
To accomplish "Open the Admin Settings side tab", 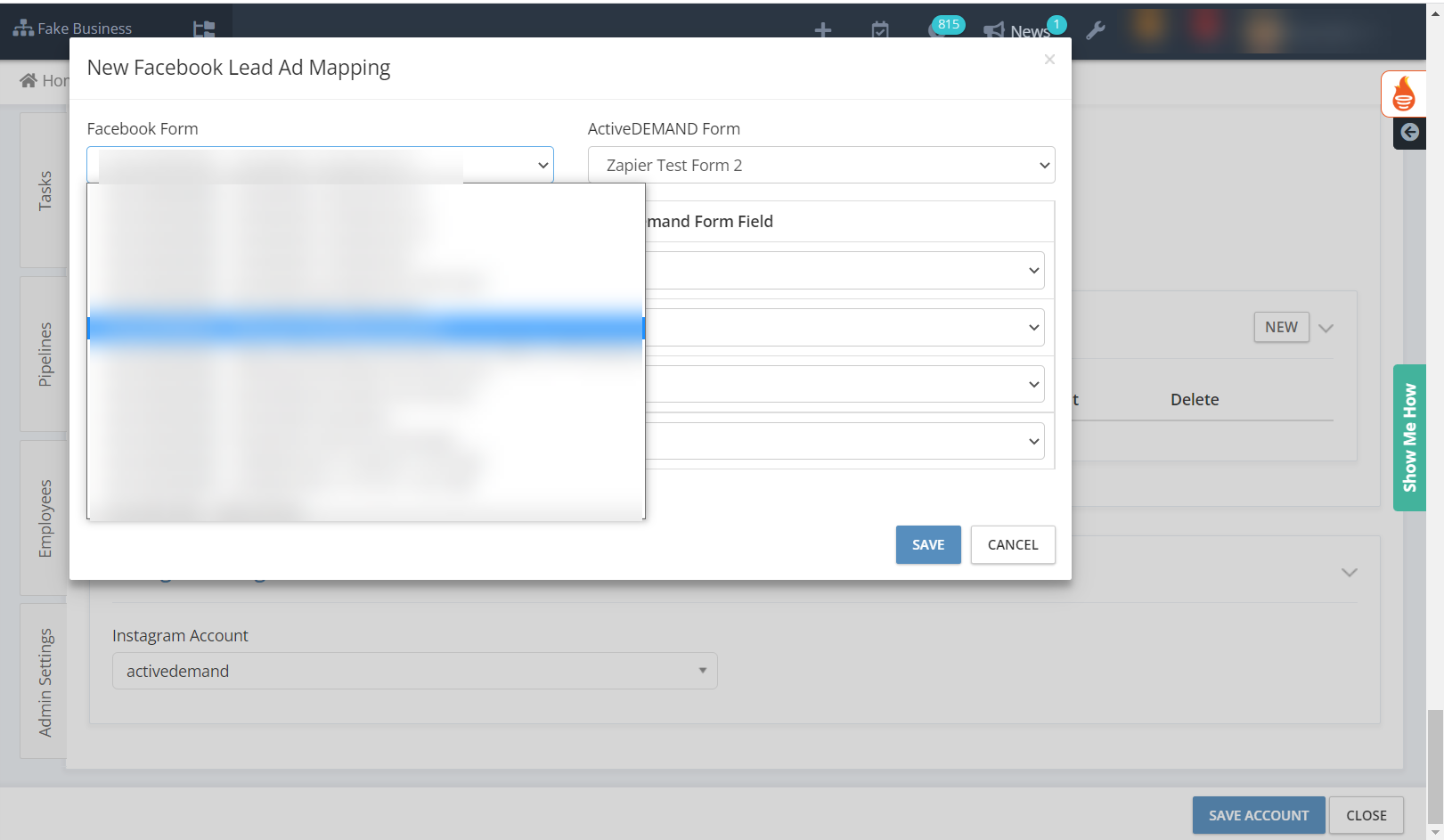I will point(44,682).
